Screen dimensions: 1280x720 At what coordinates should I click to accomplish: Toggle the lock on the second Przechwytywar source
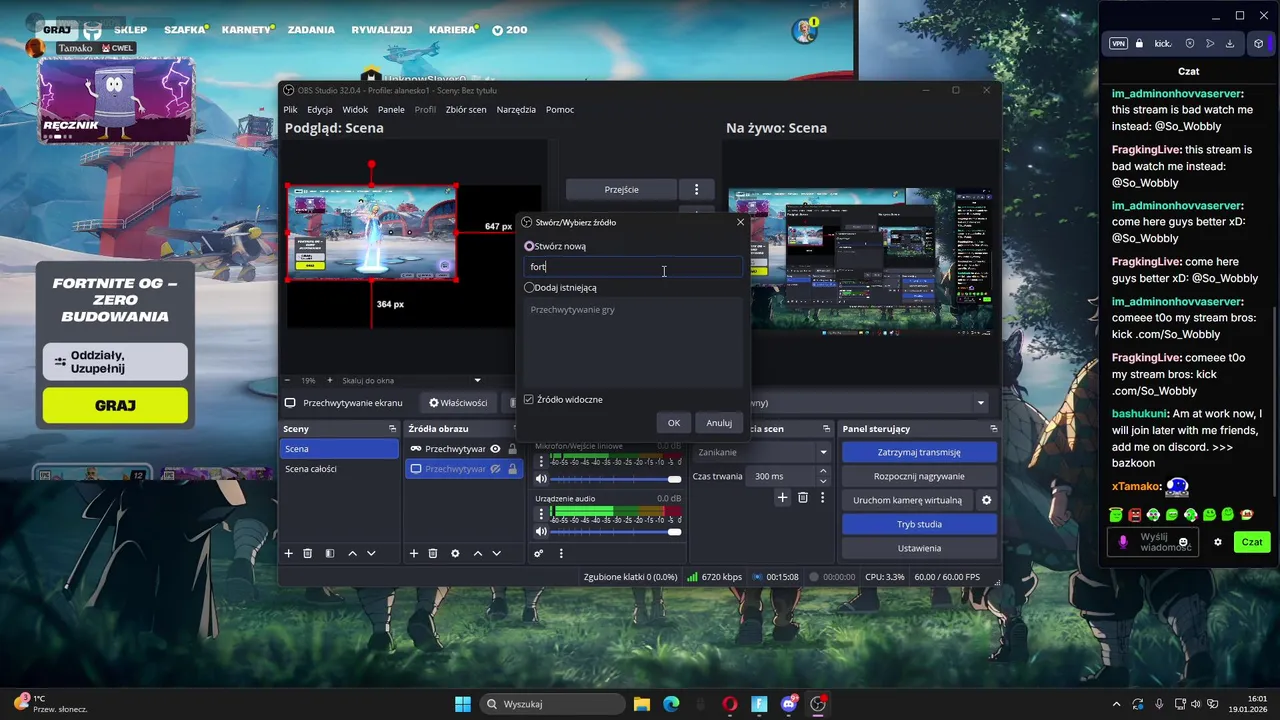coord(512,469)
